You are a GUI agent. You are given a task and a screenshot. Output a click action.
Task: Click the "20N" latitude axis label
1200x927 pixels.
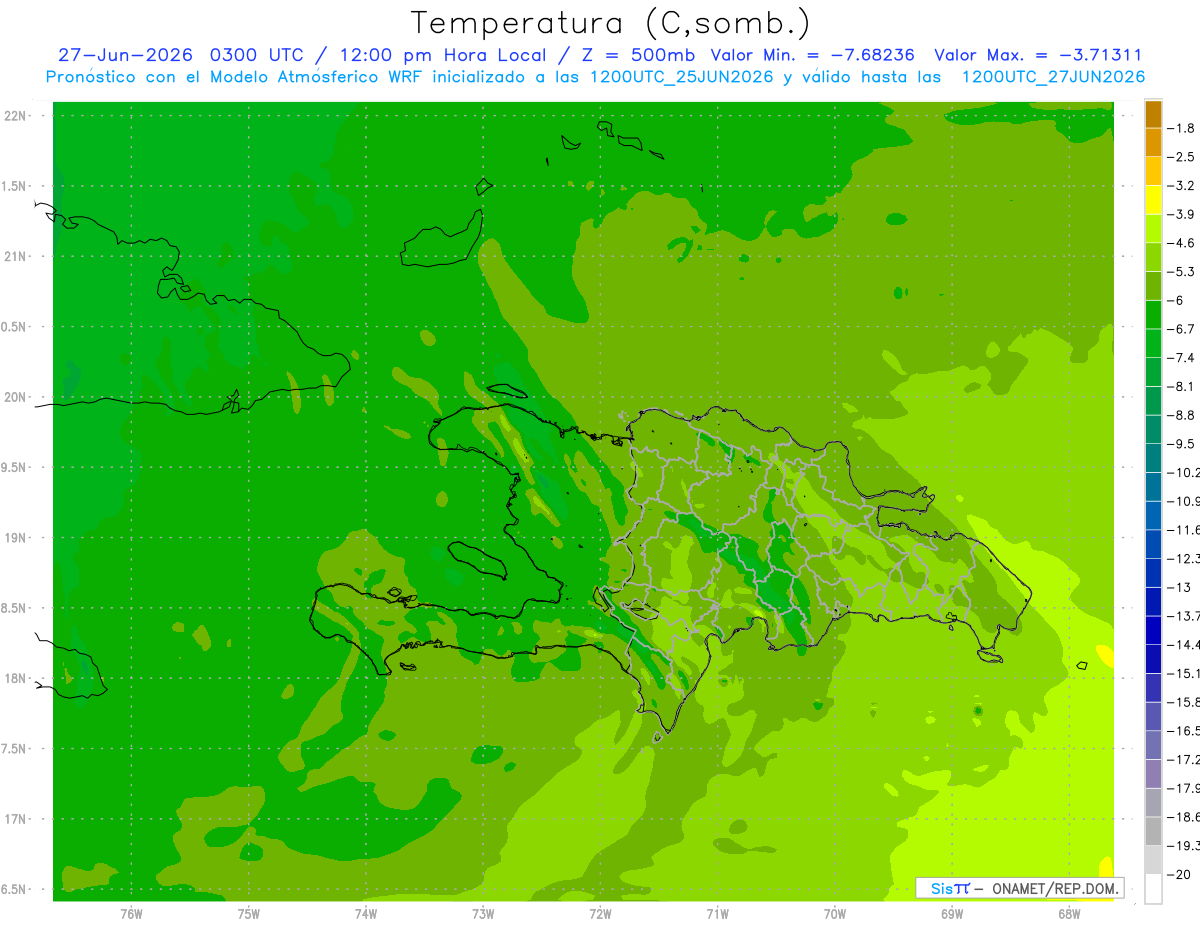[x=14, y=397]
